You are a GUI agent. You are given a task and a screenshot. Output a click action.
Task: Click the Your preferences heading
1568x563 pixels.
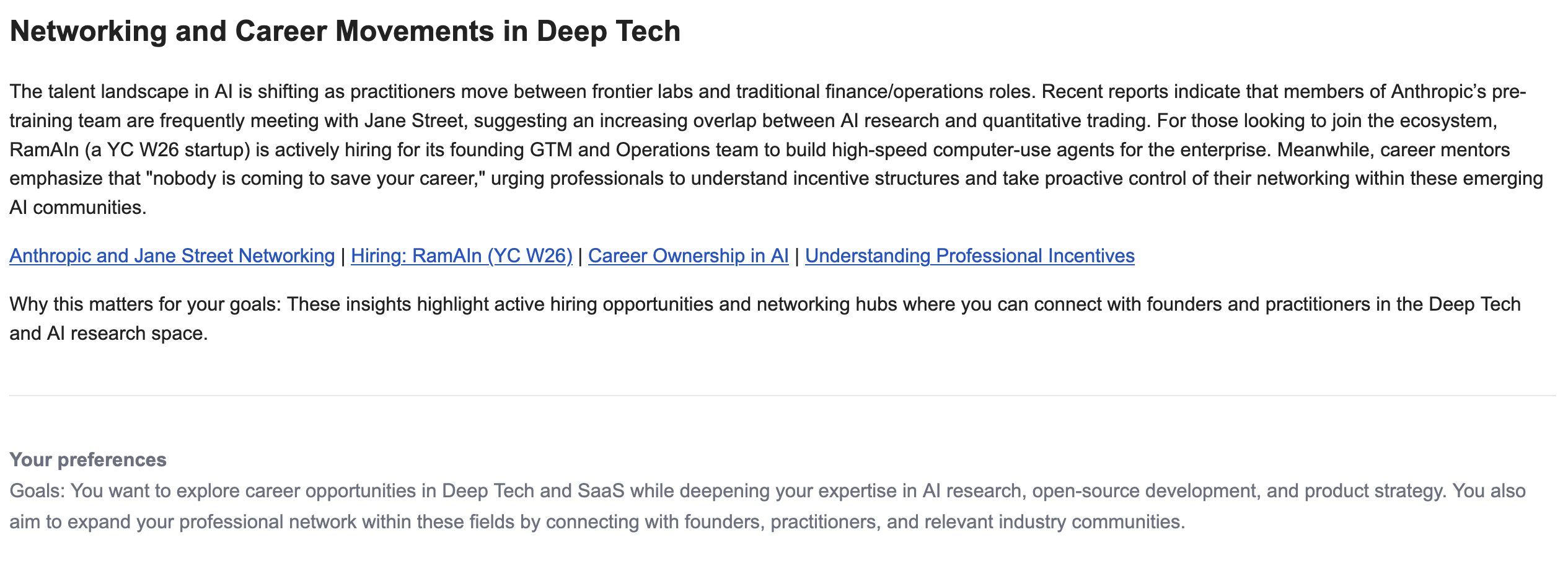(x=88, y=459)
